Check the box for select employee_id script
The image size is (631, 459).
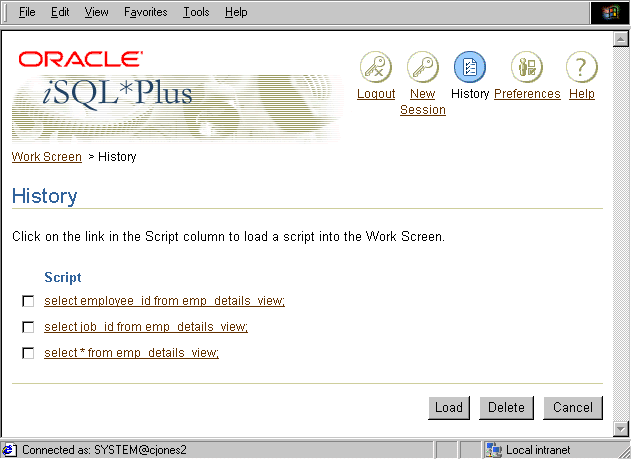pyautogui.click(x=28, y=301)
